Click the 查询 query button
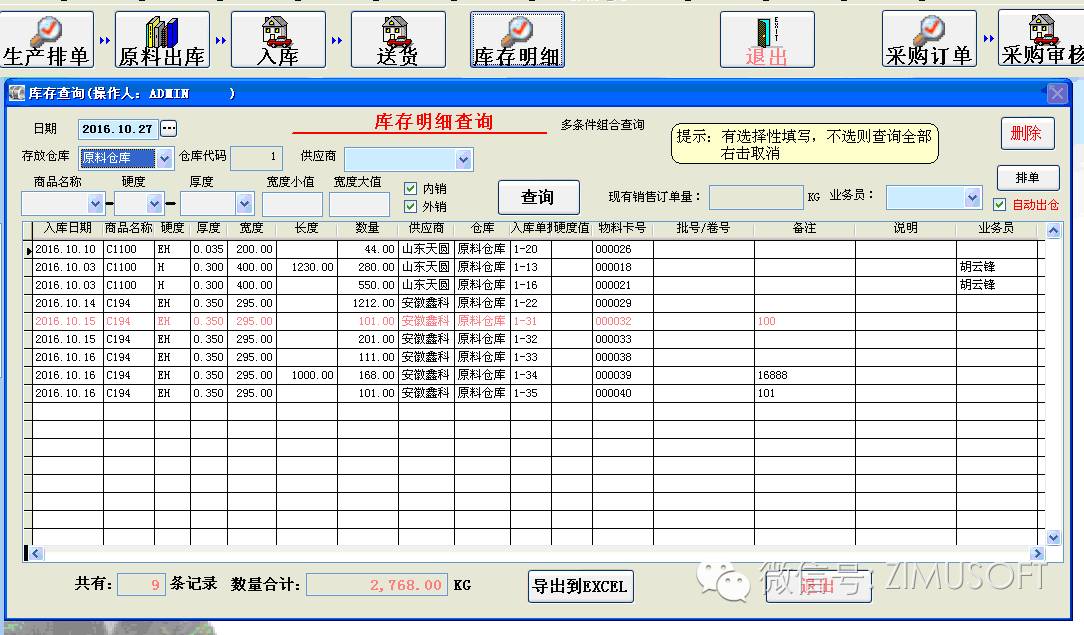Viewport: 1084px width, 635px height. (x=538, y=197)
